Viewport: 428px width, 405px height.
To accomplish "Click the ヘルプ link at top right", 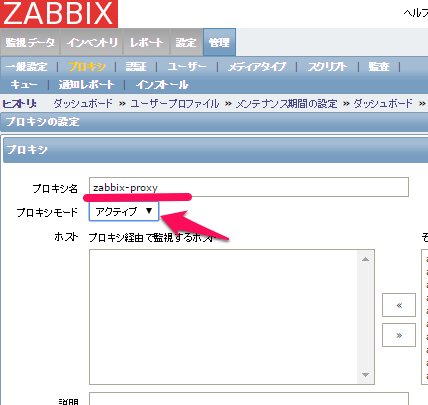I will pos(416,13).
